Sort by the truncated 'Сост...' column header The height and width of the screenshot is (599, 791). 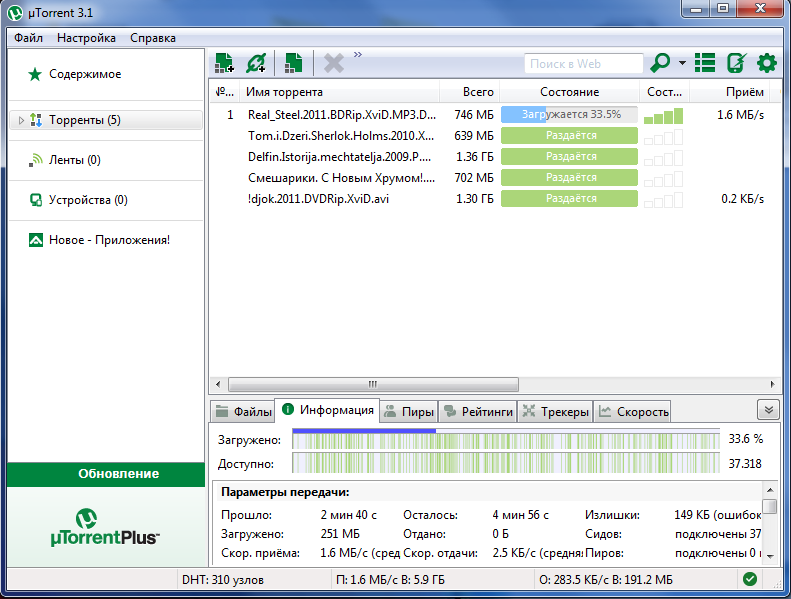pos(664,92)
